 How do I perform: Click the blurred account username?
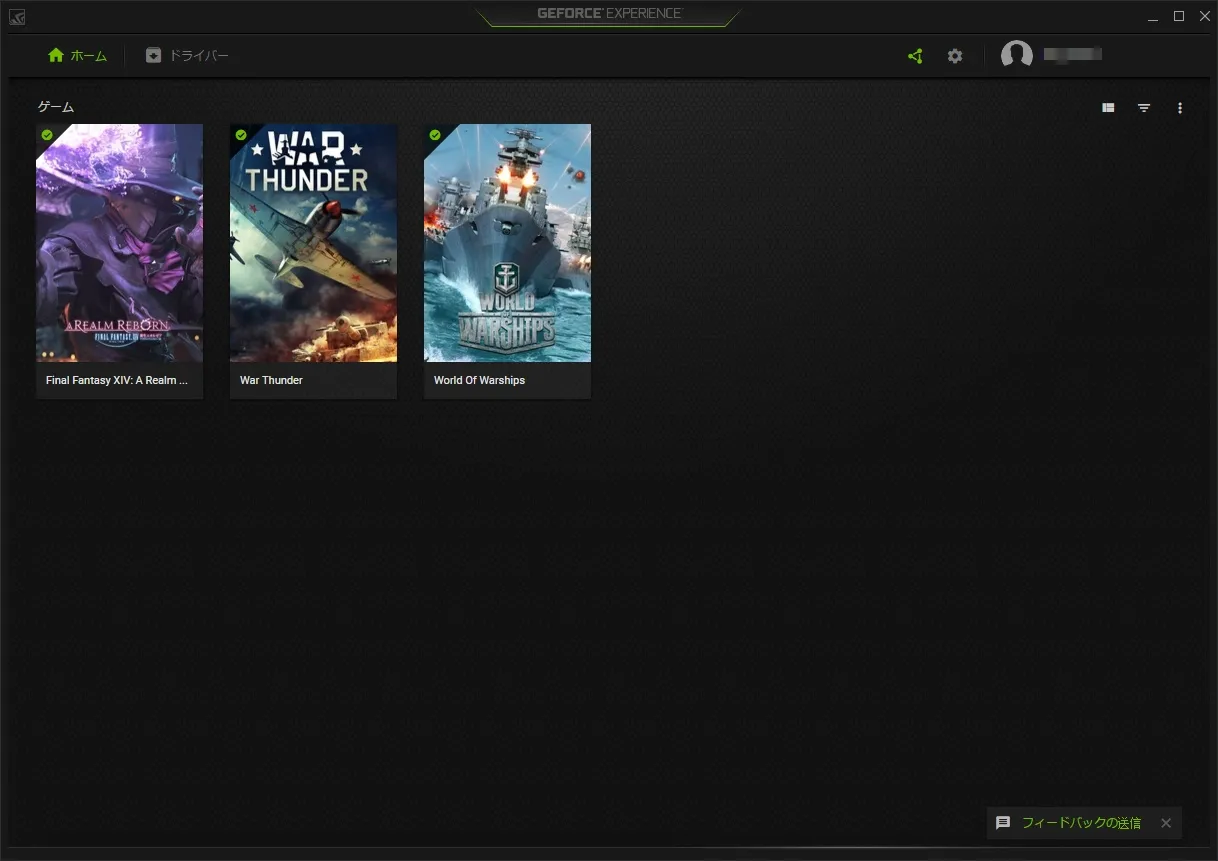pos(1073,54)
